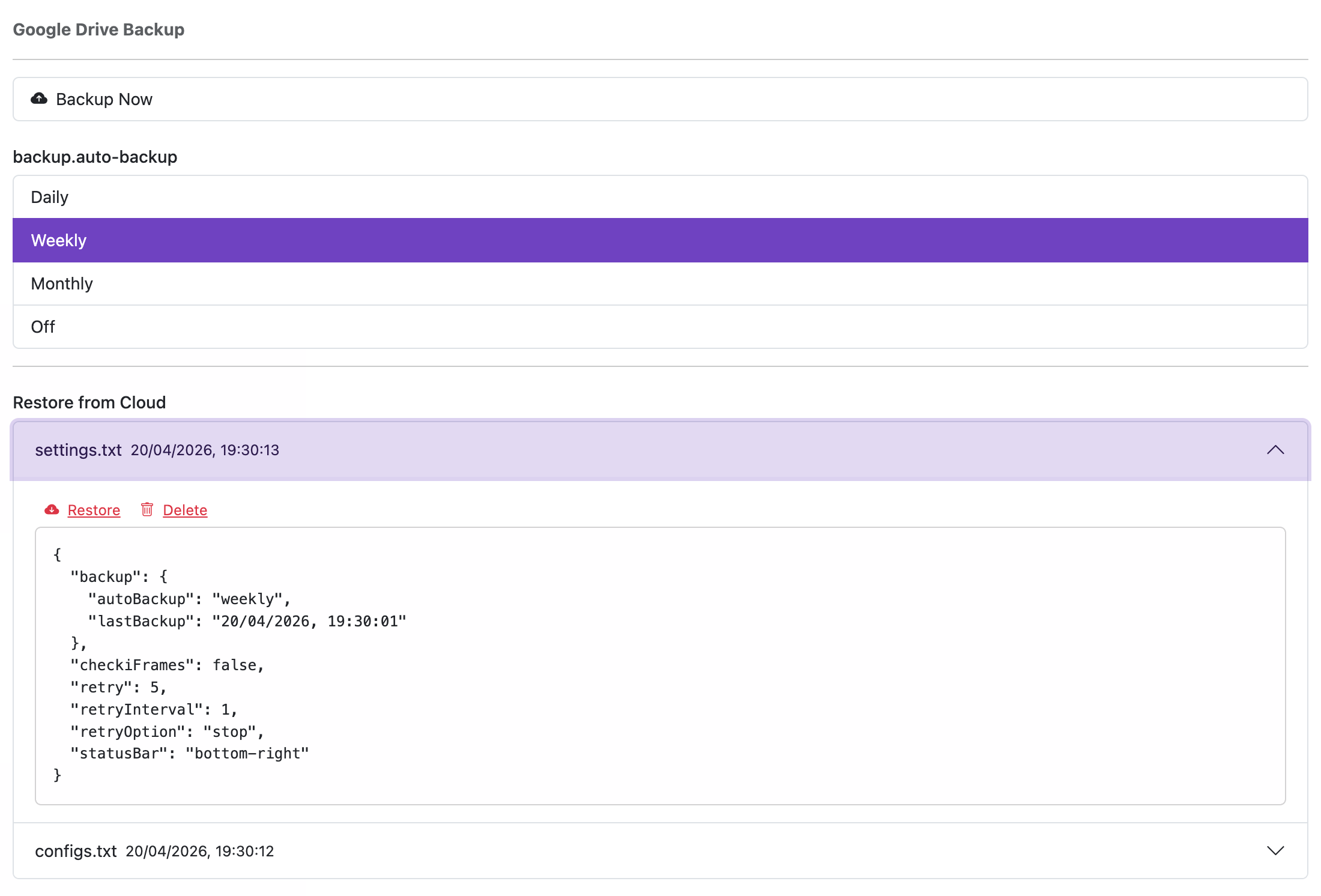Click the cloud upload icon beside Backup Now
Image resolution: width=1321 pixels, height=896 pixels.
pyautogui.click(x=39, y=98)
